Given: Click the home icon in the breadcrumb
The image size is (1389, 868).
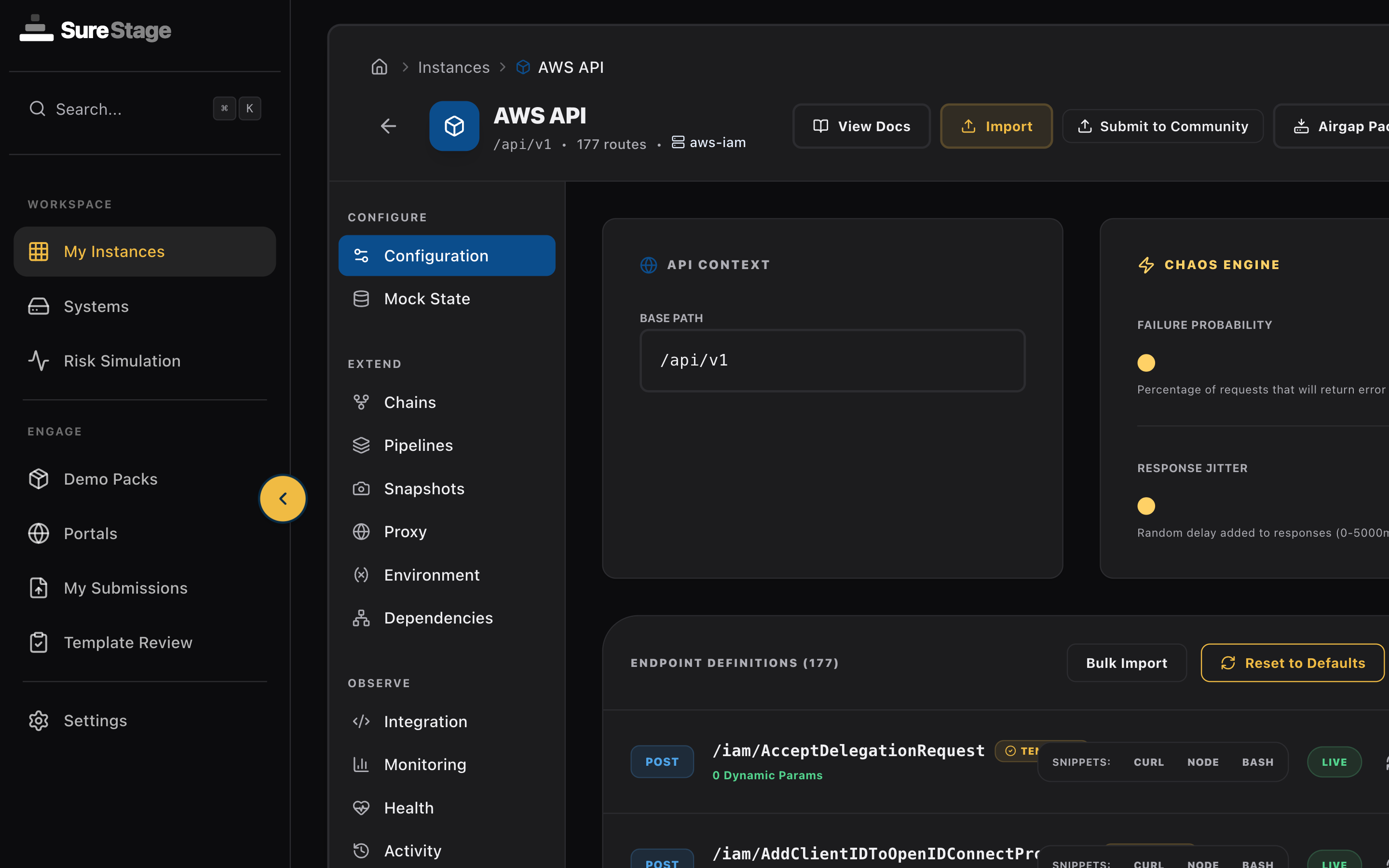Looking at the screenshot, I should point(380,67).
